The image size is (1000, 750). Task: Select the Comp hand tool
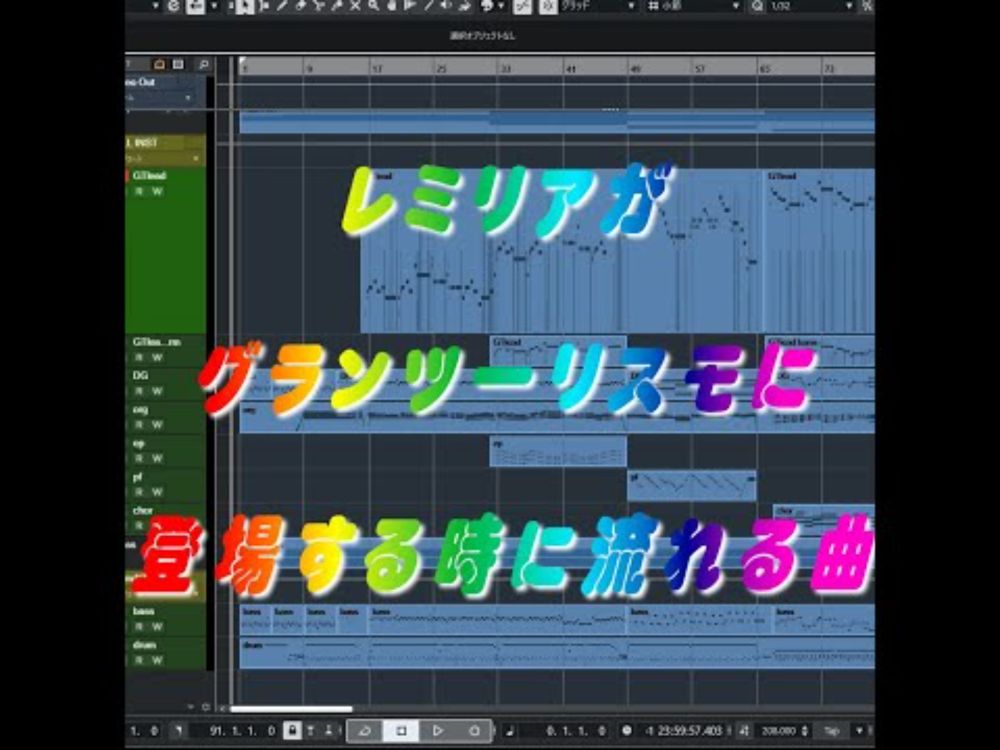tap(392, 6)
